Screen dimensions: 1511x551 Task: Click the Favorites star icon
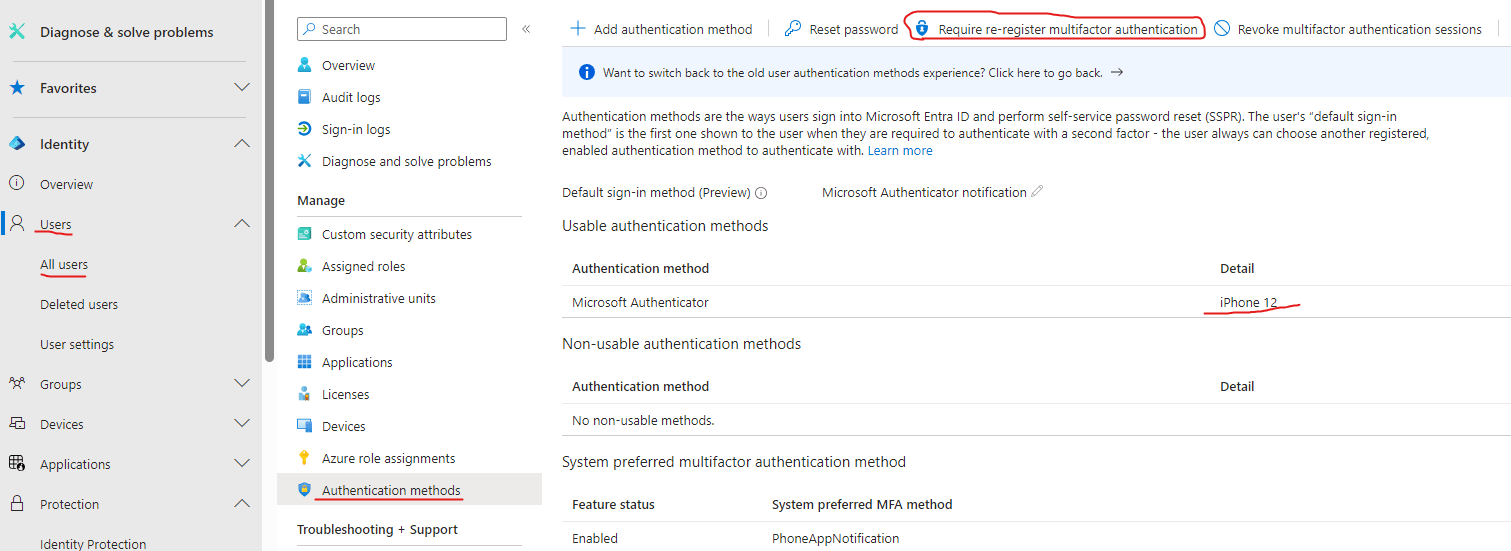pyautogui.click(x=16, y=88)
